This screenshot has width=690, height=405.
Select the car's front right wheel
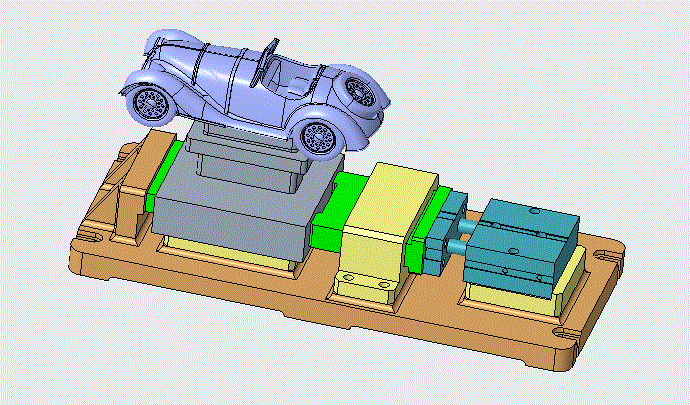tap(319, 136)
